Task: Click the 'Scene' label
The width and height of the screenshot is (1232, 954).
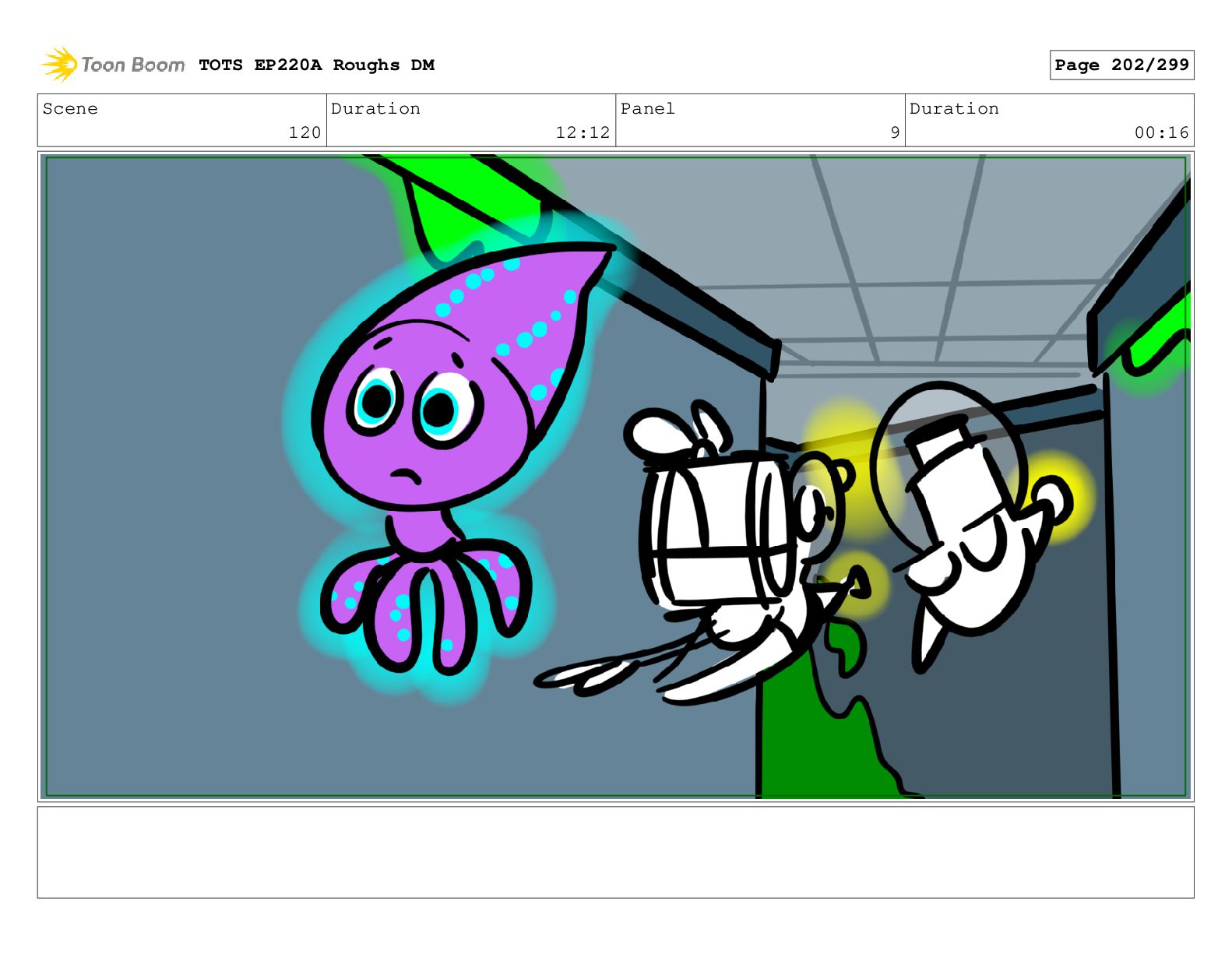Action: coord(70,109)
